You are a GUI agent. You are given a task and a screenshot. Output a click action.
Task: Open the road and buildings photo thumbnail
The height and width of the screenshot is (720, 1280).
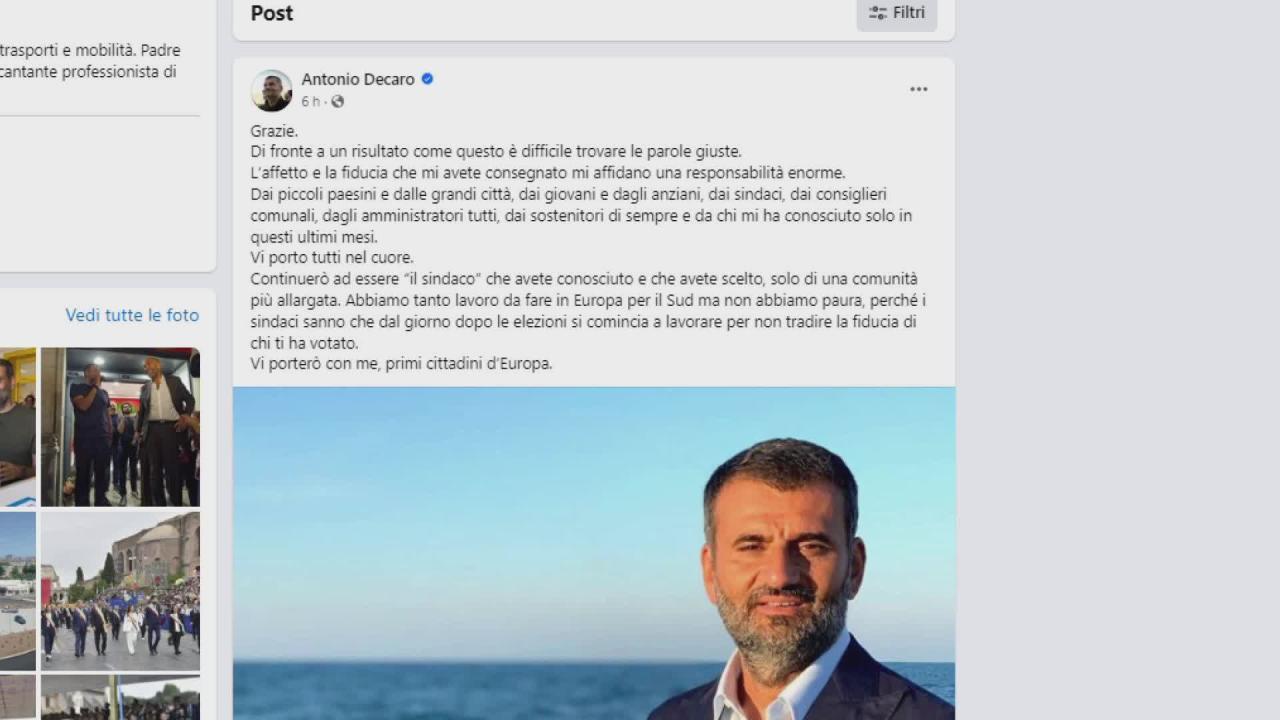tap(17, 591)
